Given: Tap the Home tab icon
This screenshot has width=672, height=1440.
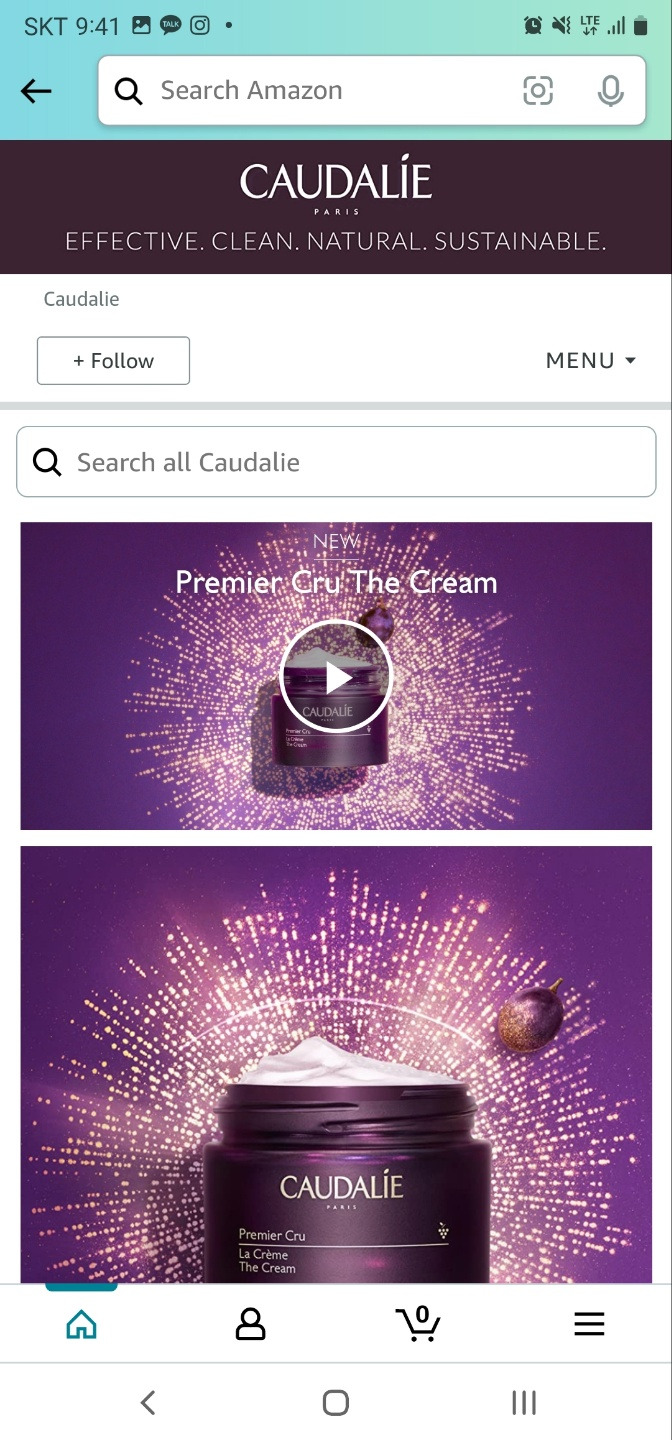Looking at the screenshot, I should click(x=81, y=1325).
